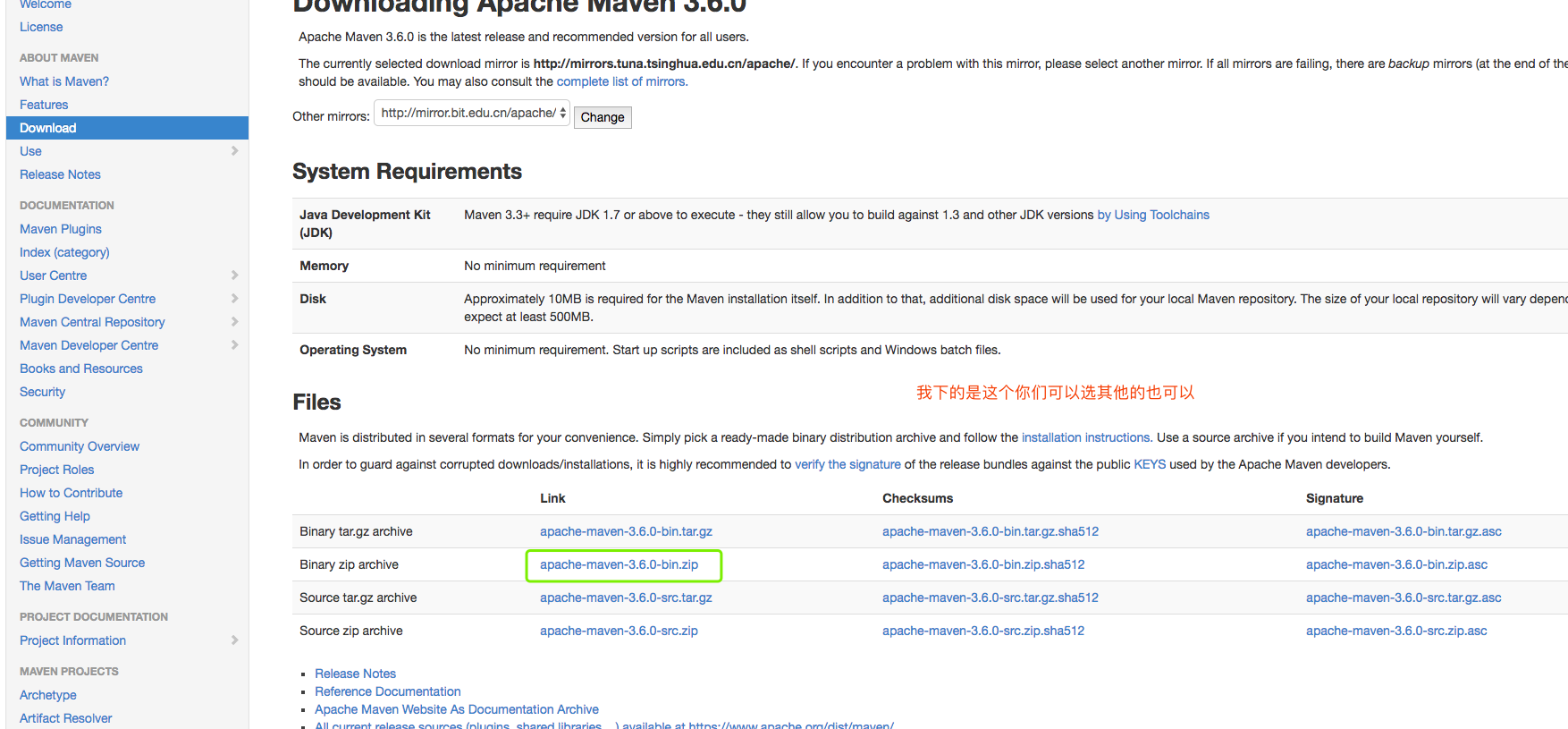Go to the Features page
Screen dimensions: 1568x729
point(44,105)
